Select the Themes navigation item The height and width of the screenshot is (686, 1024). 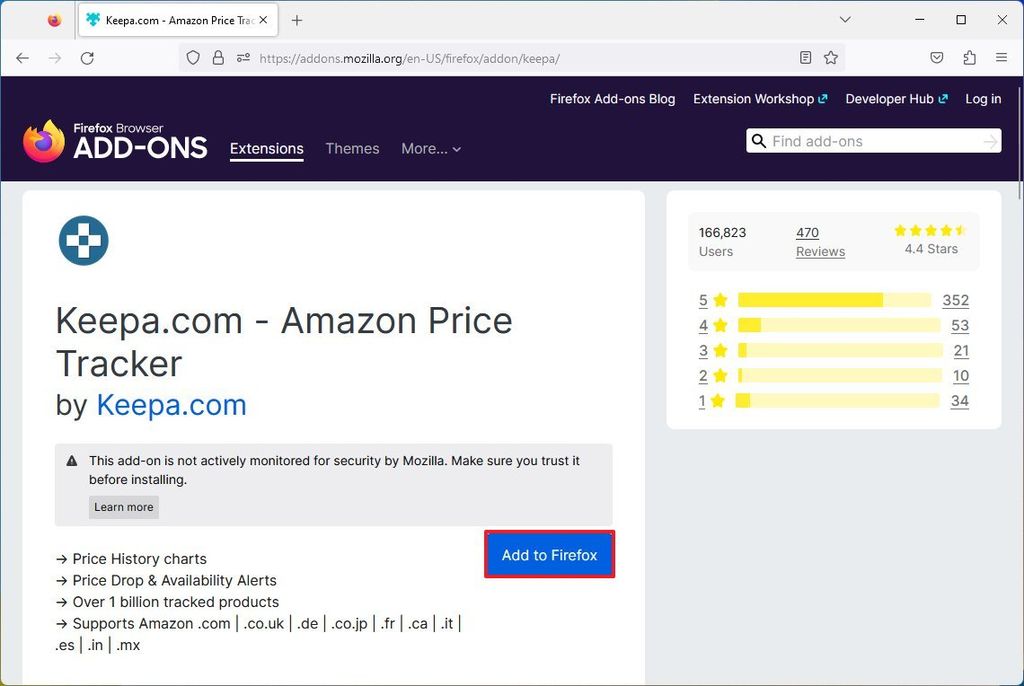[352, 148]
